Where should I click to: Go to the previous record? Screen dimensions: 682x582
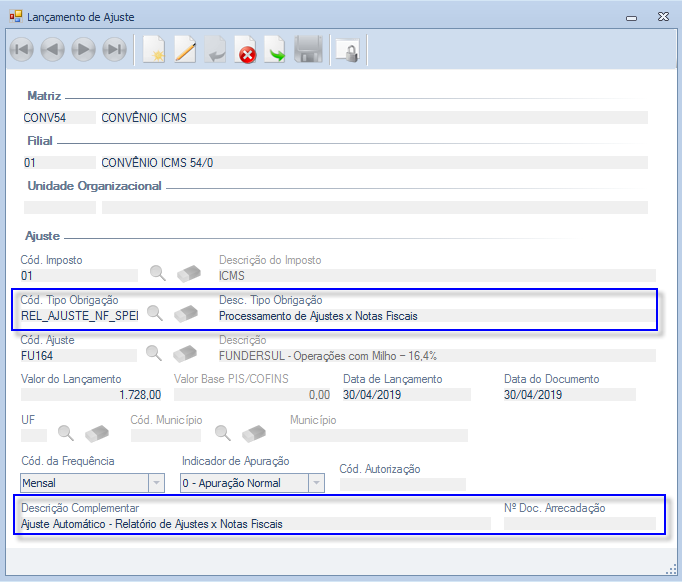pyautogui.click(x=53, y=50)
